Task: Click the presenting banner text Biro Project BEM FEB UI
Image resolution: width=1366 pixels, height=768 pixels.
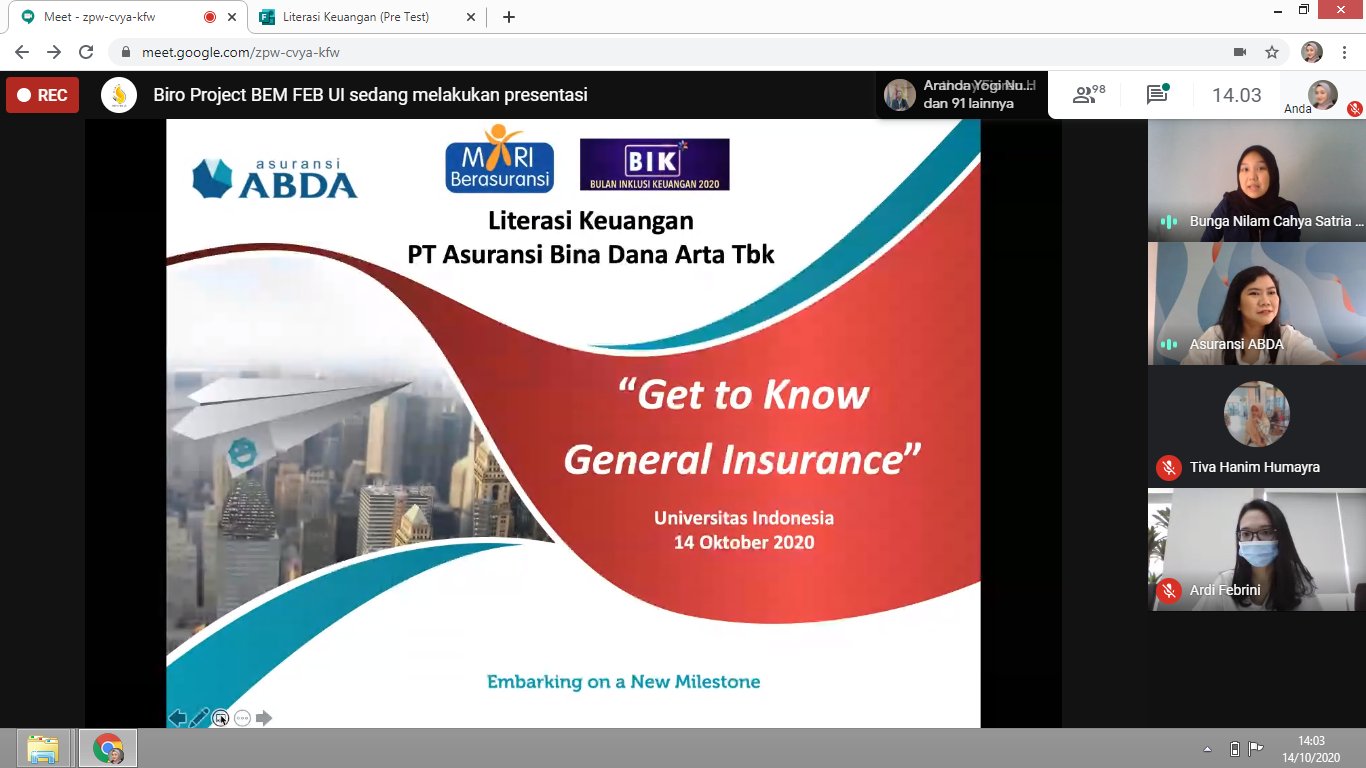Action: point(370,95)
